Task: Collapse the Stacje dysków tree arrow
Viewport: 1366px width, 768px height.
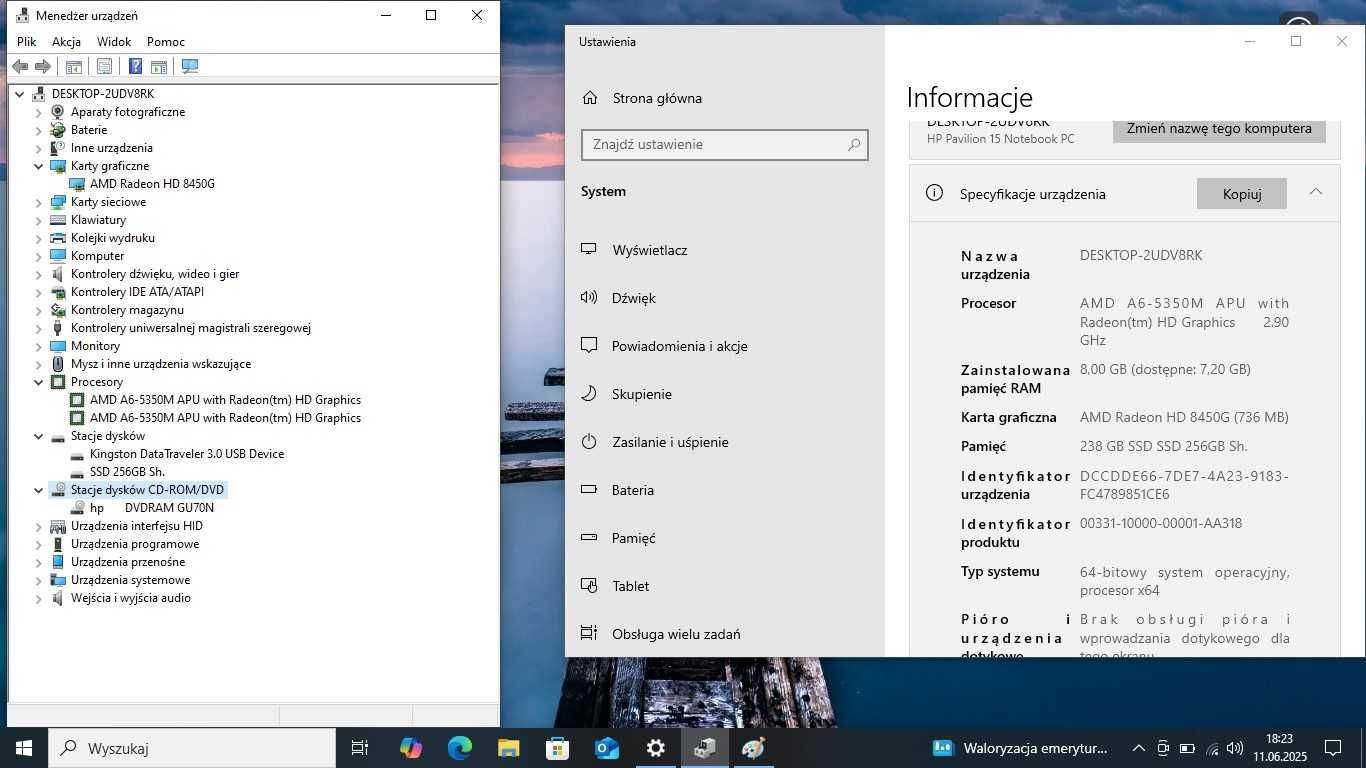Action: pos(39,436)
